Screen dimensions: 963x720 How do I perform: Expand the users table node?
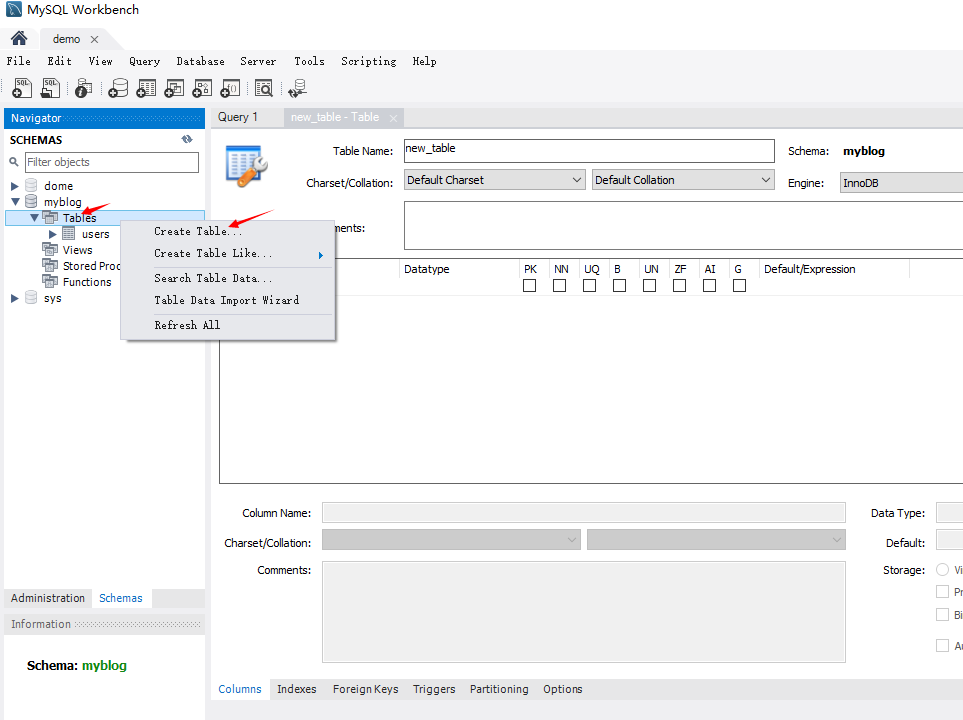coord(53,234)
